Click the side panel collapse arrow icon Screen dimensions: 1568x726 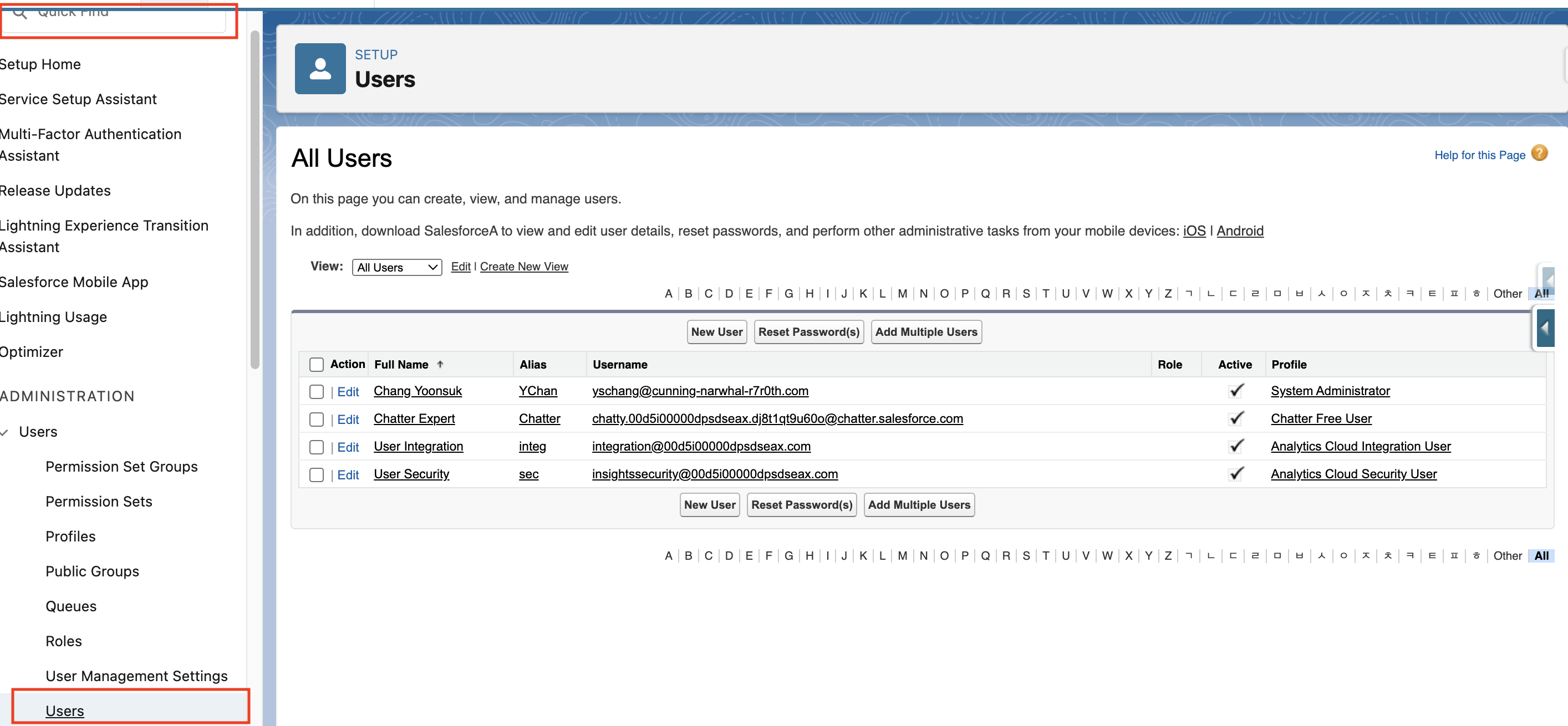point(1544,329)
